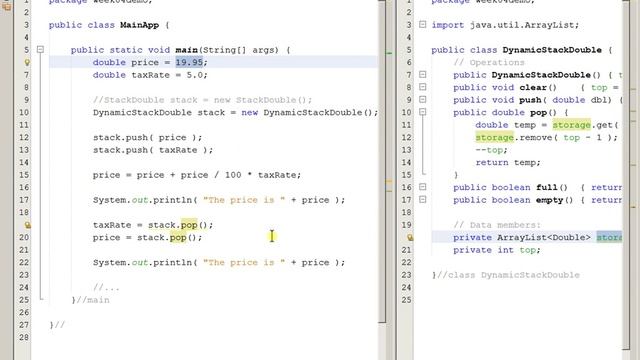Click MainApp editor vertical scrollbar
640x360 pixels.
point(382,161)
